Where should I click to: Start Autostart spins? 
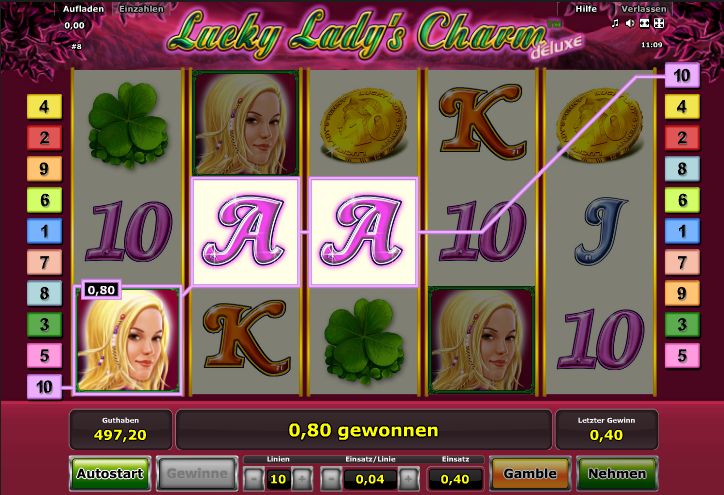coord(110,474)
